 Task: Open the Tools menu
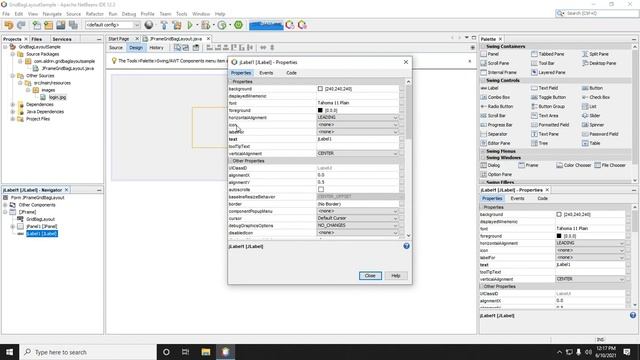click(182, 14)
